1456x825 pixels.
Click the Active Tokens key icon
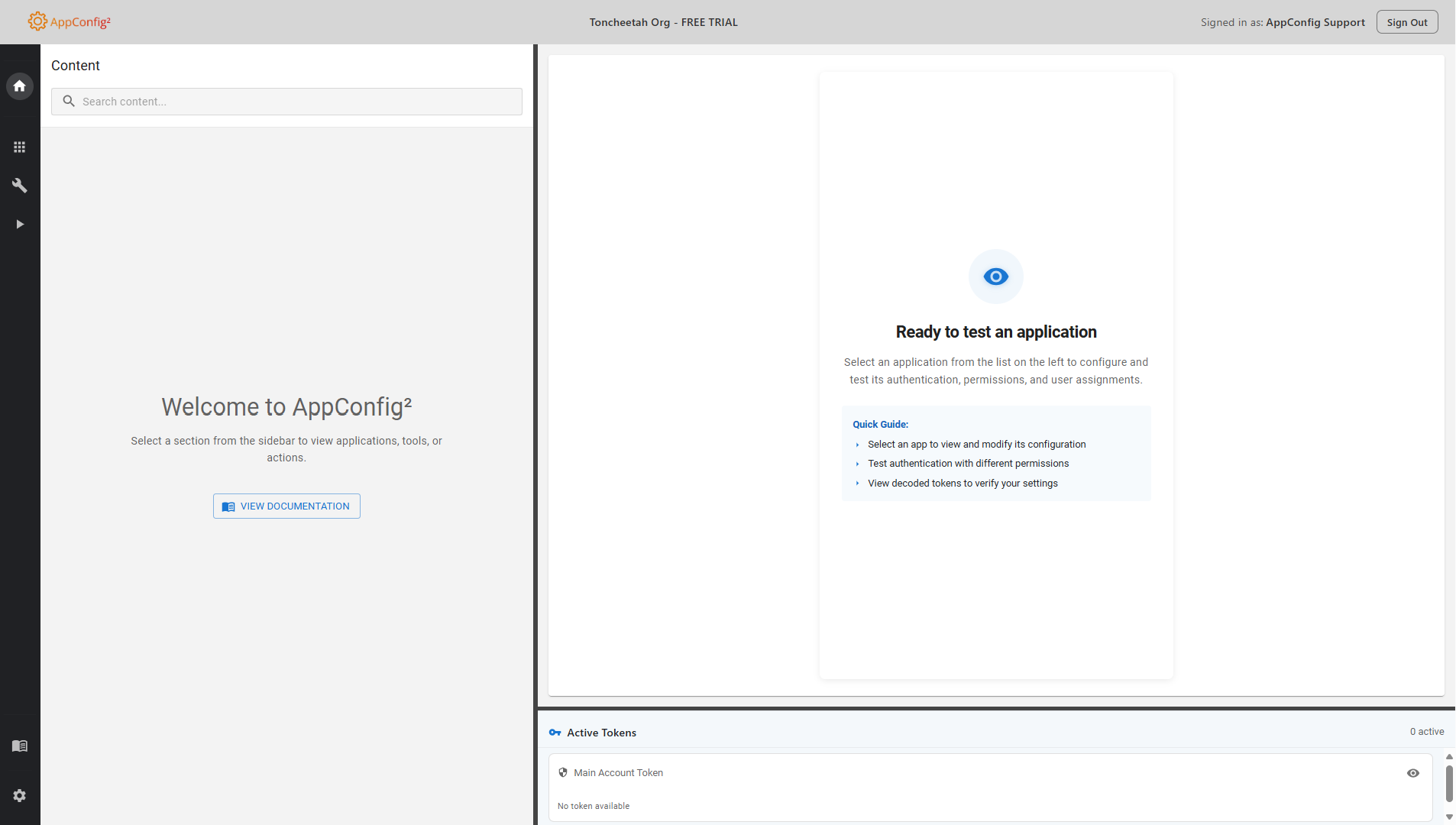pos(555,733)
